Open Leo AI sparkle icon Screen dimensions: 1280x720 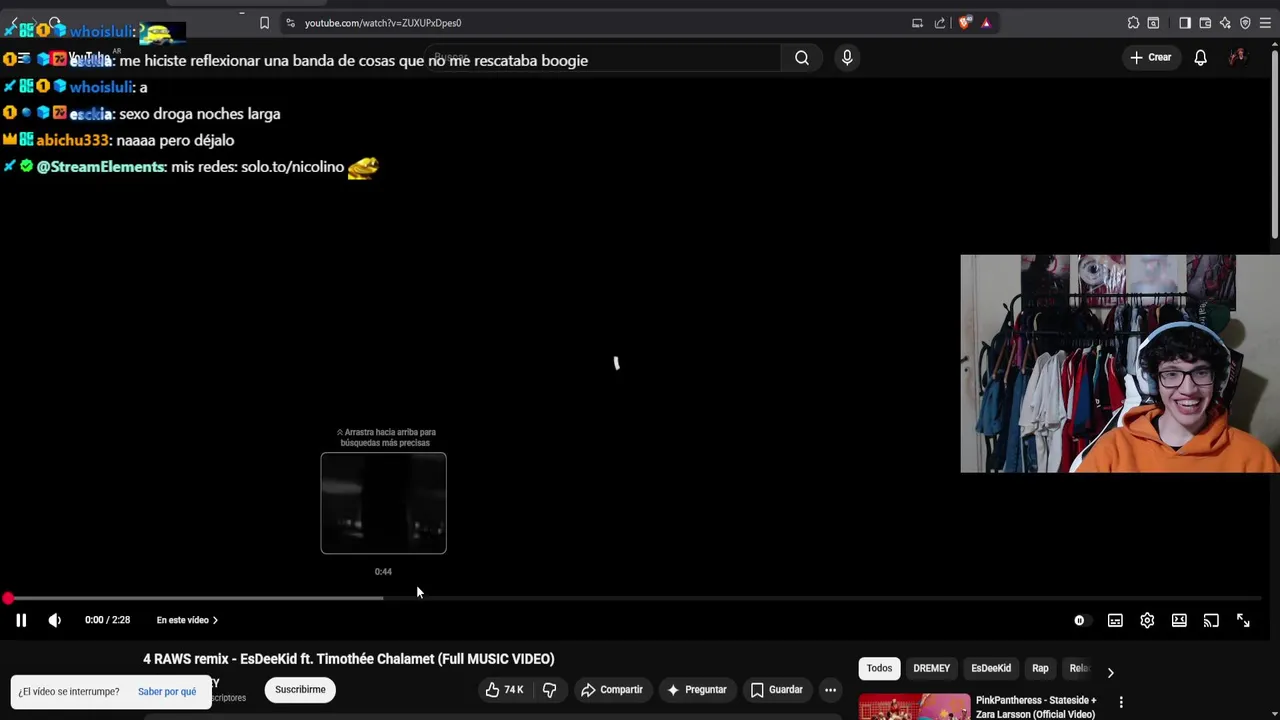pos(1225,23)
